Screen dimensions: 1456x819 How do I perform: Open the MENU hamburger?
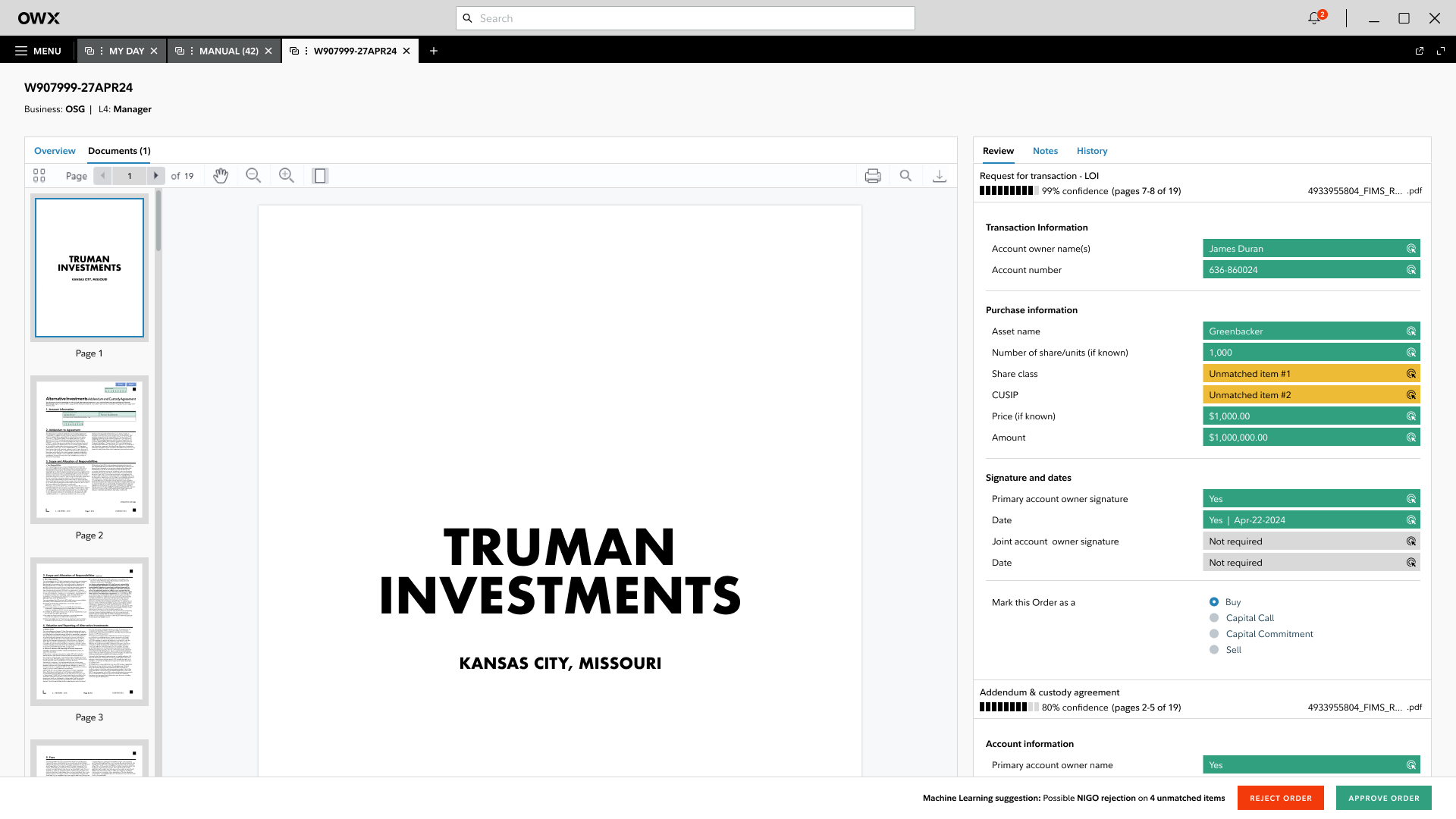point(38,51)
